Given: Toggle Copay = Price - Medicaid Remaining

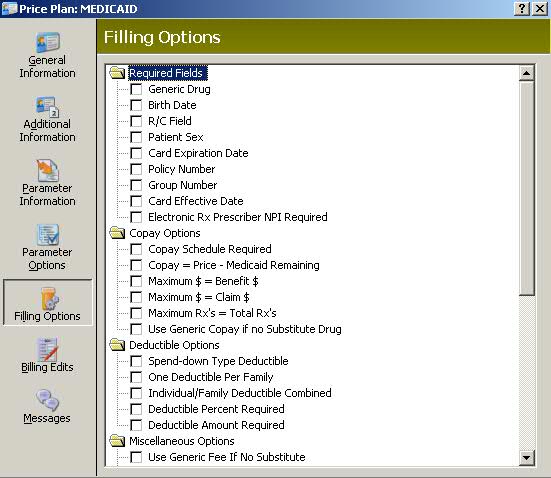Looking at the screenshot, I should click(136, 265).
